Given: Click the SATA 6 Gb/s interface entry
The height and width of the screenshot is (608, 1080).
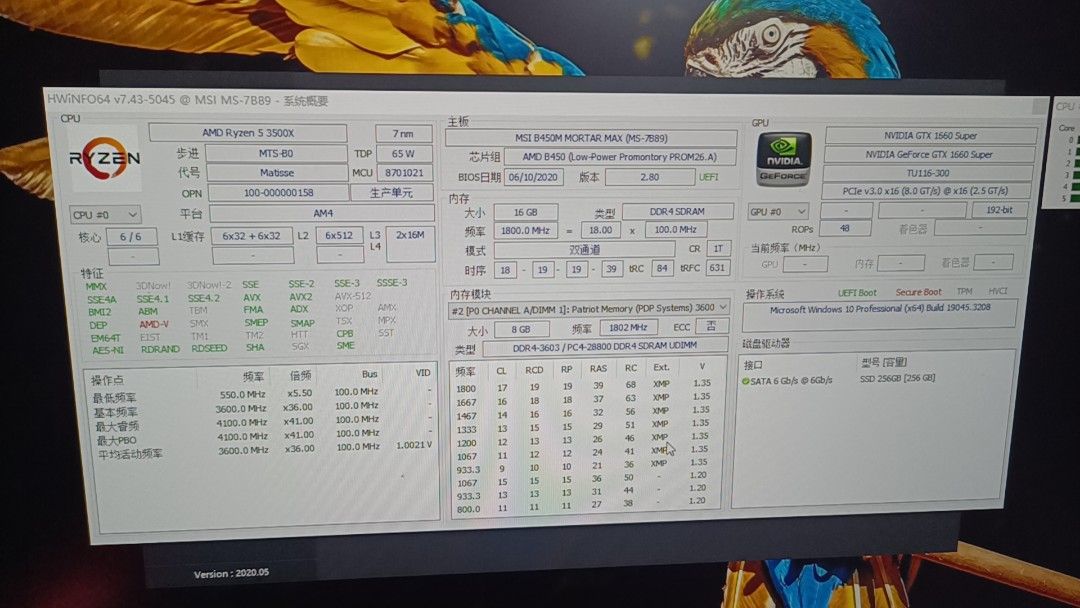Looking at the screenshot, I should 791,381.
